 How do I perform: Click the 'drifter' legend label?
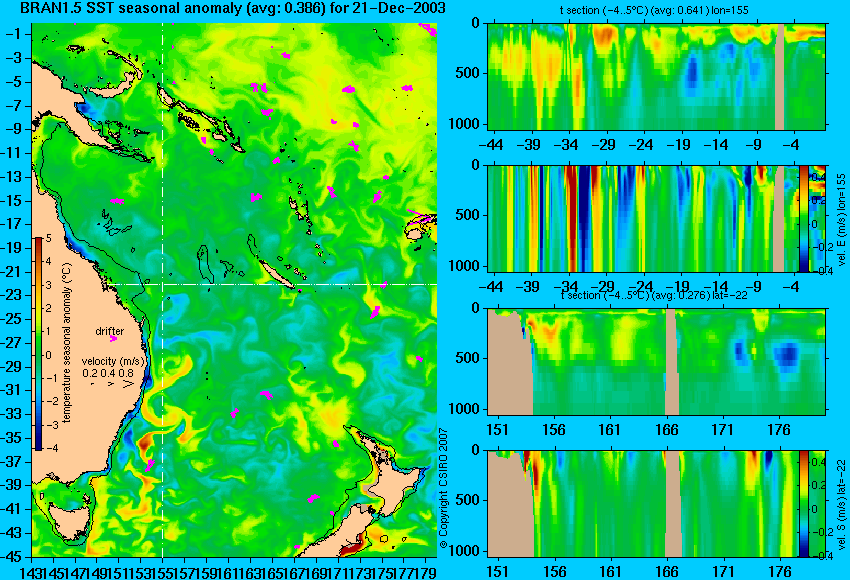tap(110, 331)
